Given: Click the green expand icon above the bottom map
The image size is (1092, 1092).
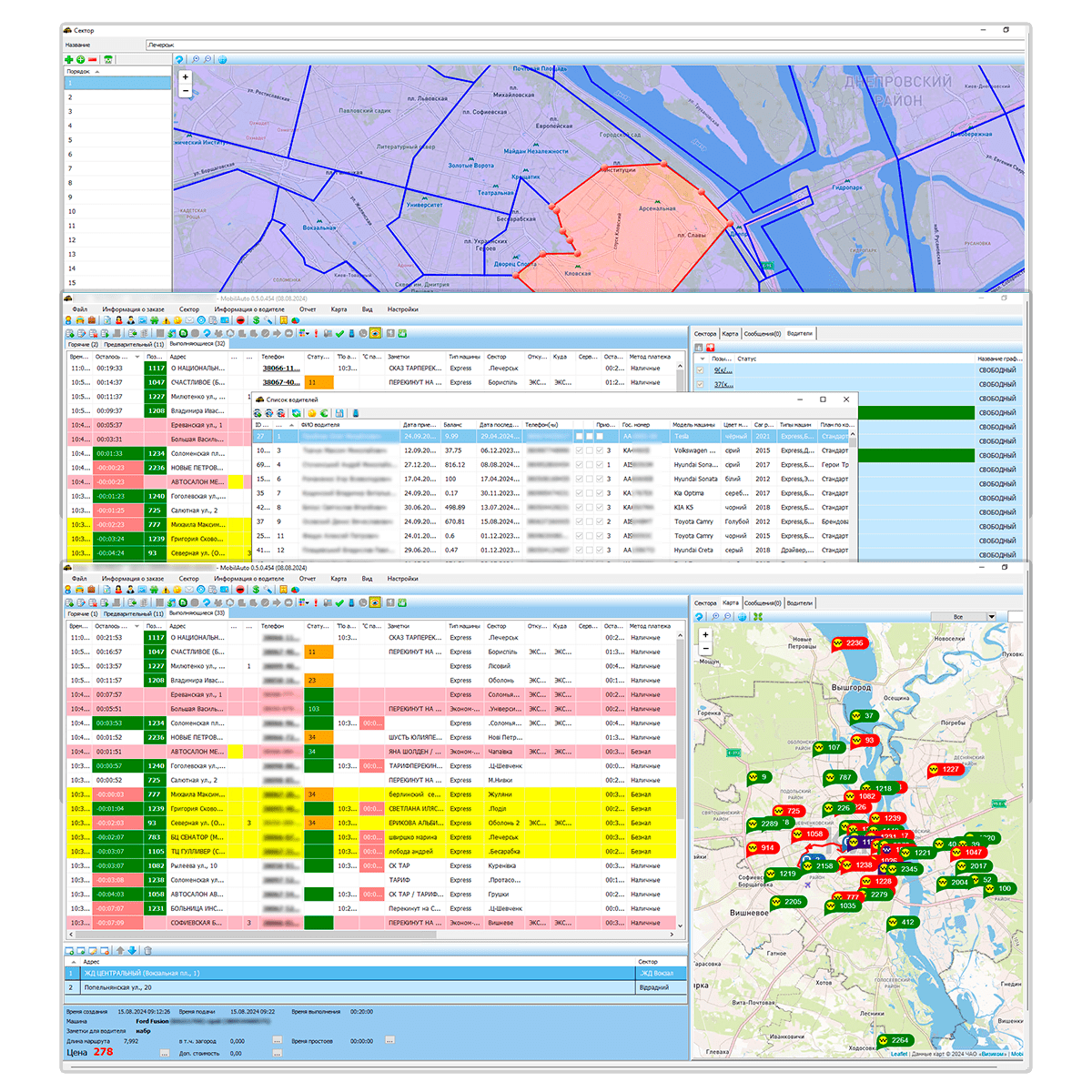Looking at the screenshot, I should [x=758, y=617].
